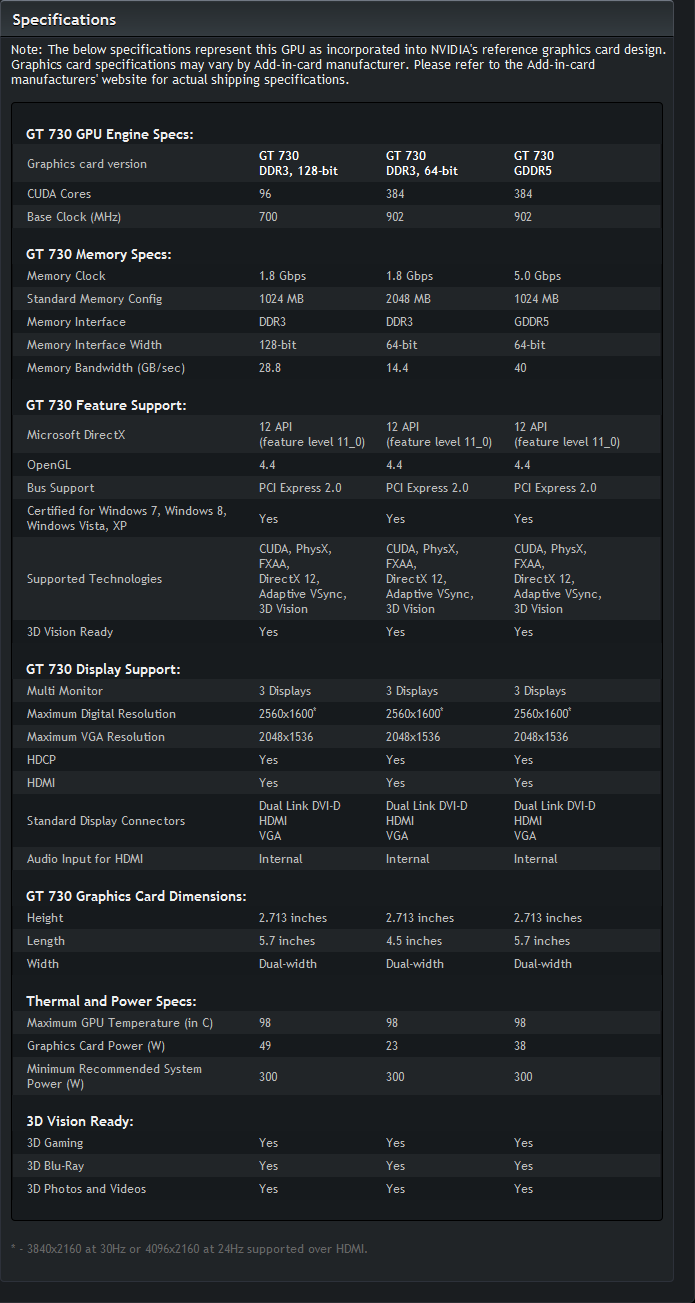Click the 5.0 Gbps Memory Clock value

click(x=538, y=276)
